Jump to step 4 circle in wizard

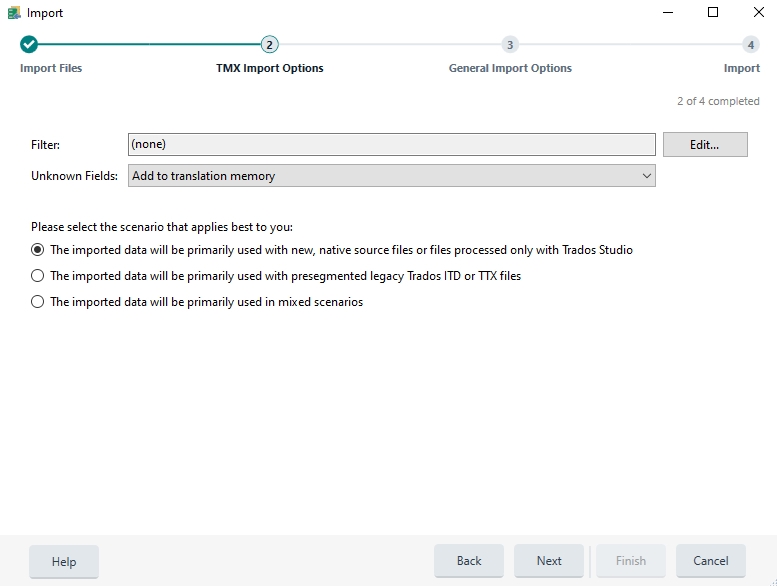751,45
